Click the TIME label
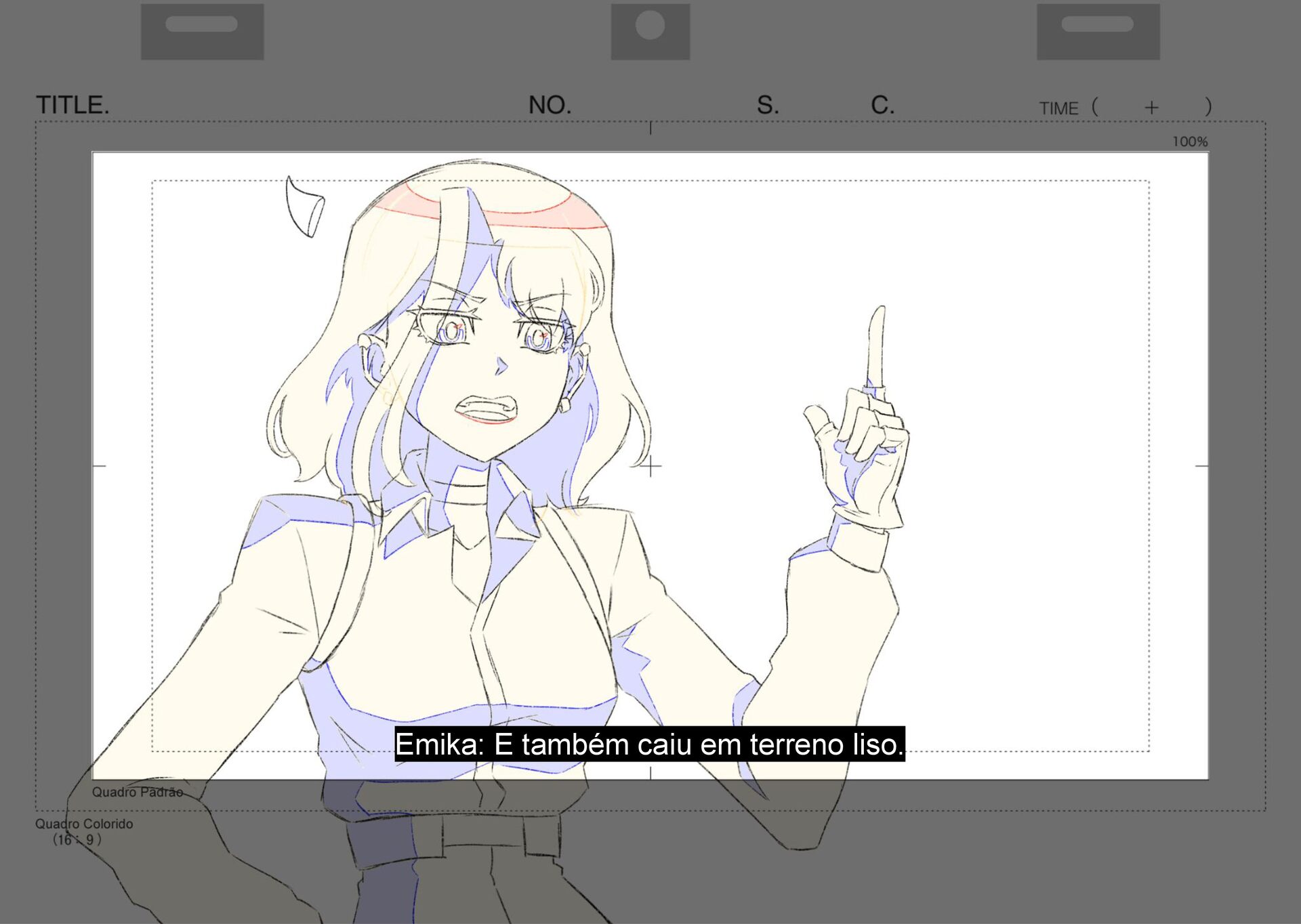 pos(1058,108)
